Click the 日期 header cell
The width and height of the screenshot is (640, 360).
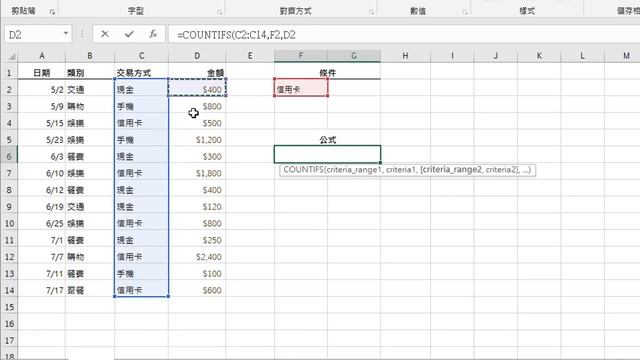click(42, 73)
